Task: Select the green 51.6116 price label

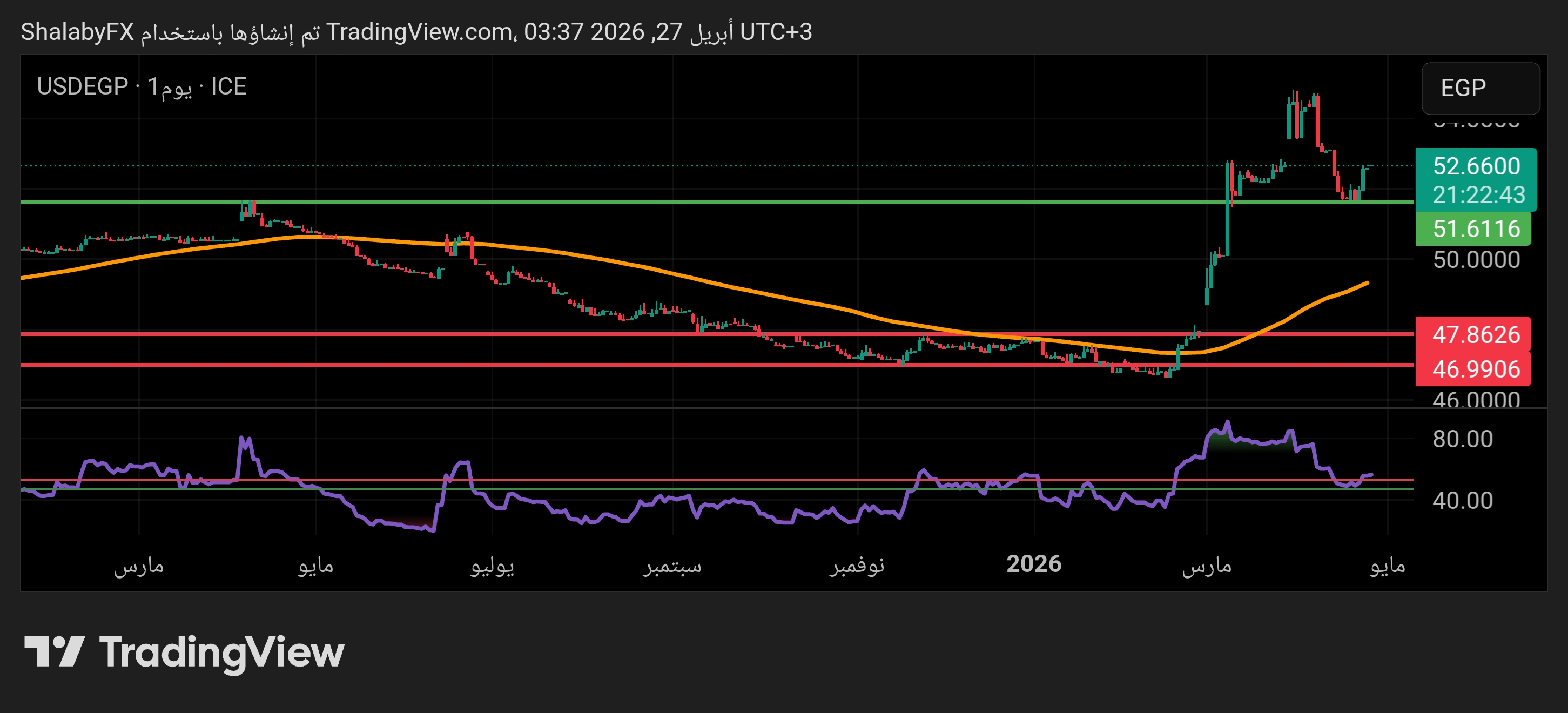Action: pos(1476,229)
